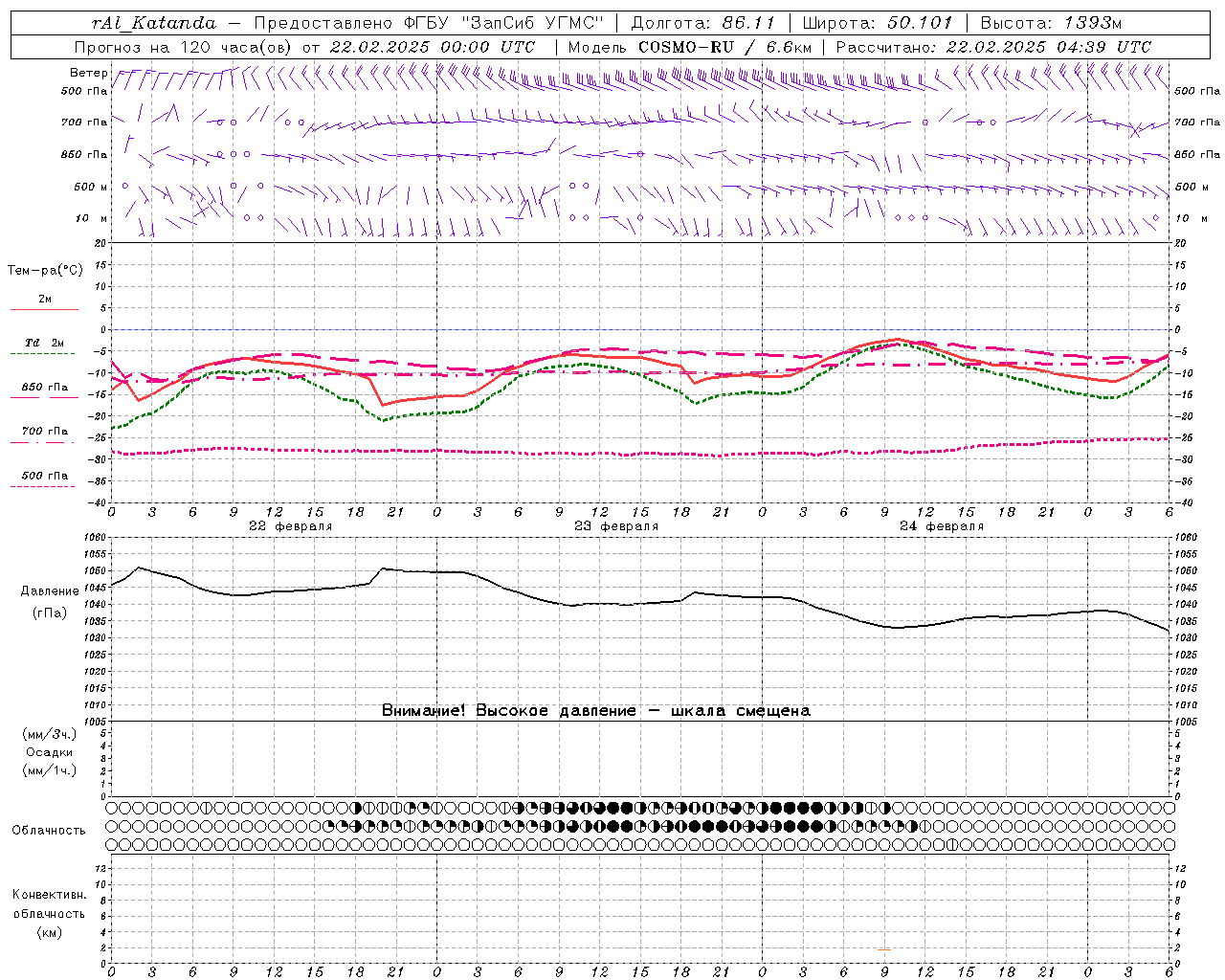The width and height of the screenshot is (1225, 980).
Task: Click the Внимание! Высокое давление warning text
Action: coord(595,711)
